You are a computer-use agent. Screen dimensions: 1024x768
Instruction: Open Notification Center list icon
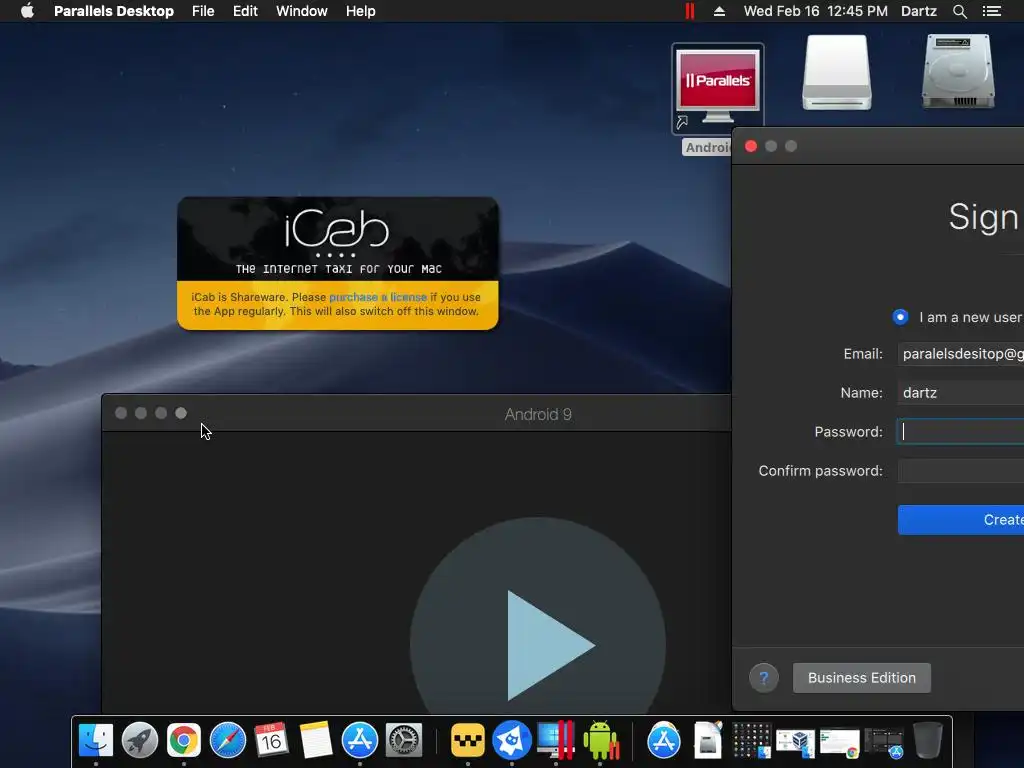click(992, 11)
